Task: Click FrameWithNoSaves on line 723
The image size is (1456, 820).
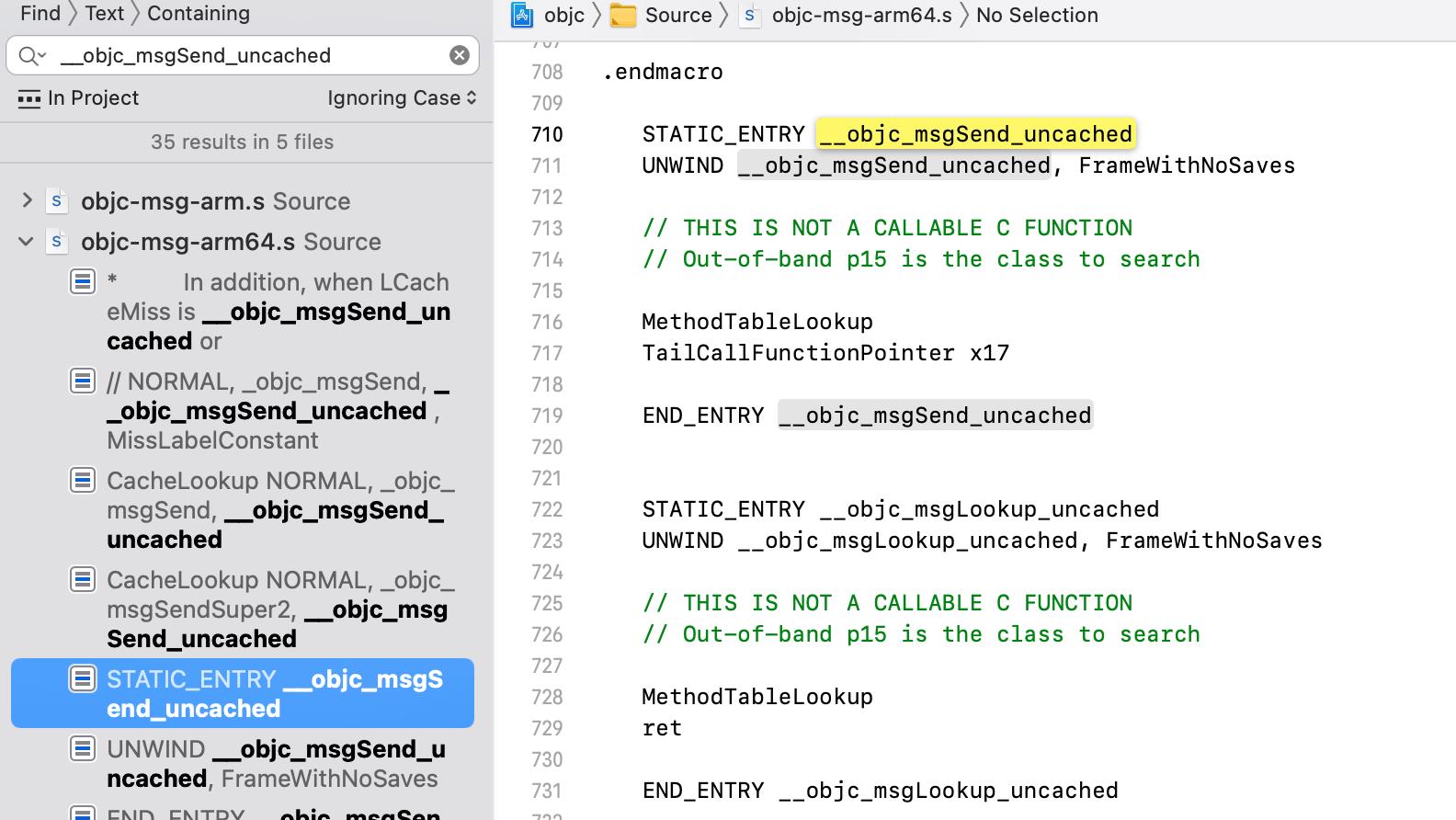Action: click(1213, 541)
